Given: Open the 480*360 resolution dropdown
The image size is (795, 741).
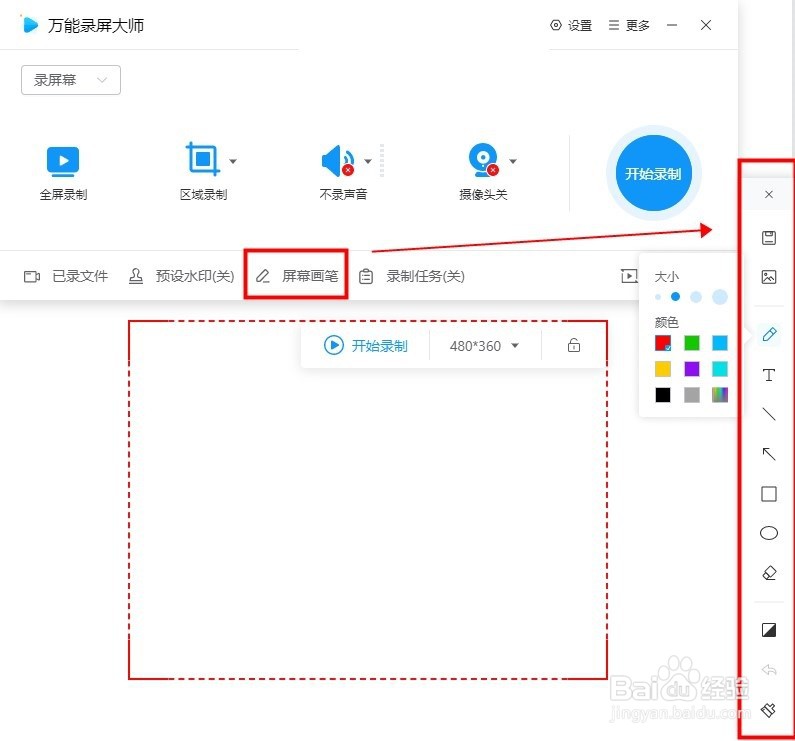Looking at the screenshot, I should coord(484,346).
